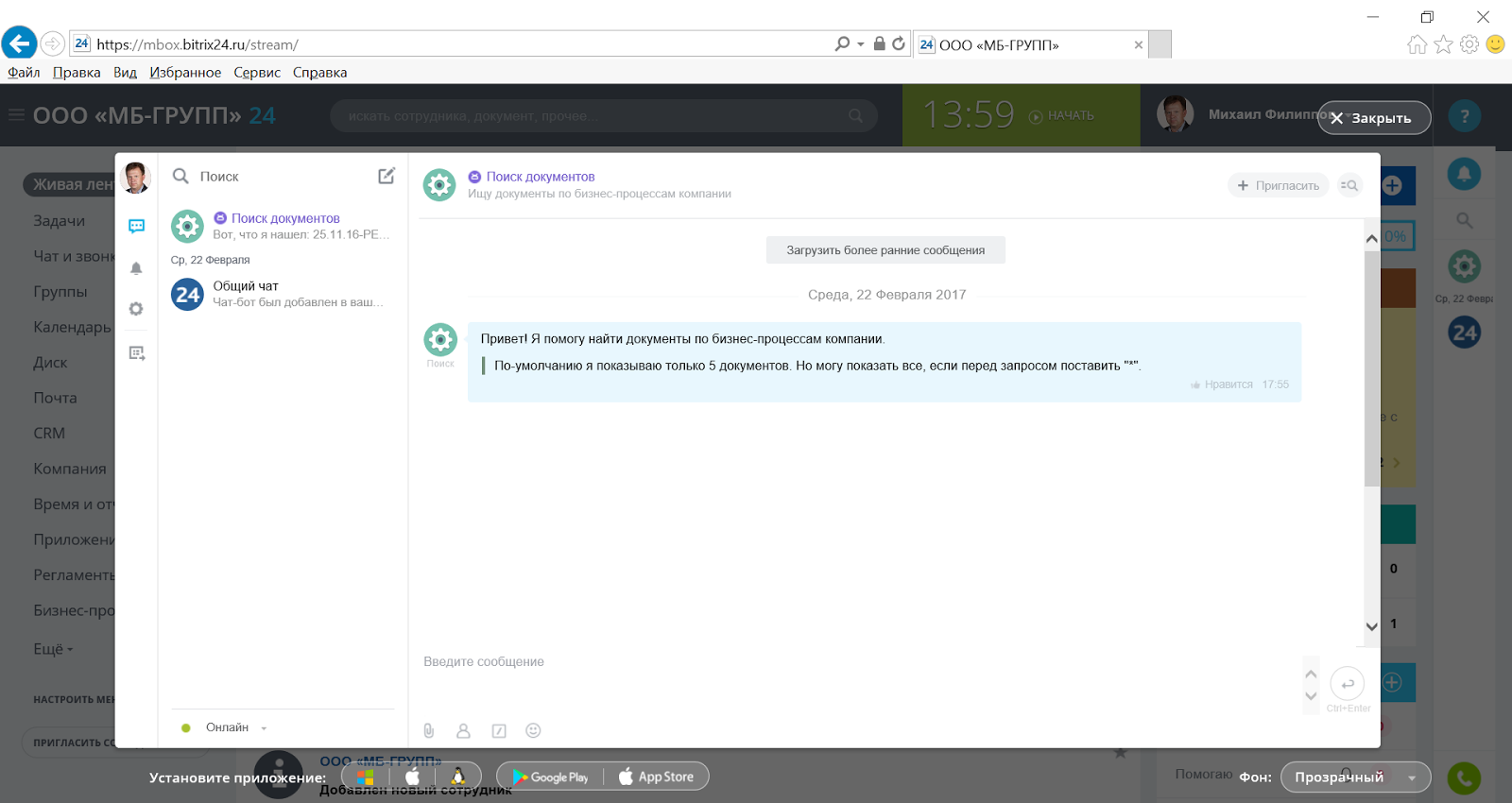Click the portal search field in header

click(603, 116)
